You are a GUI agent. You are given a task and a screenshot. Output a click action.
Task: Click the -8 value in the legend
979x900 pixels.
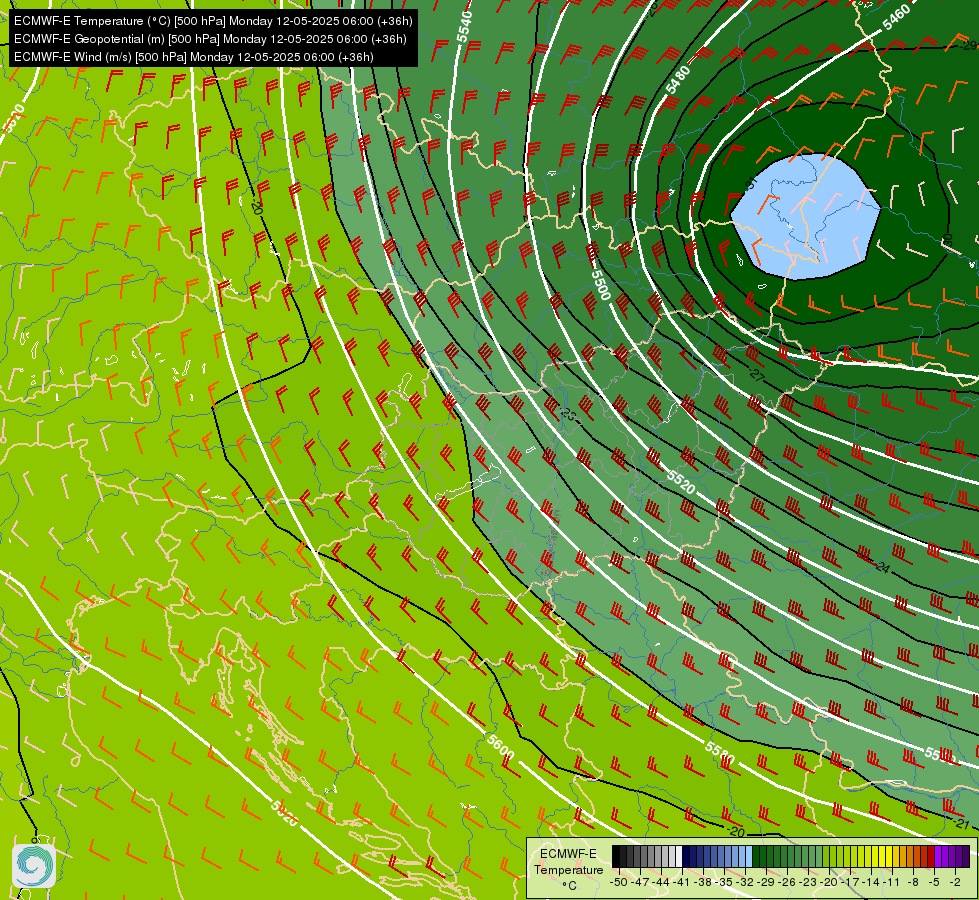tap(913, 882)
